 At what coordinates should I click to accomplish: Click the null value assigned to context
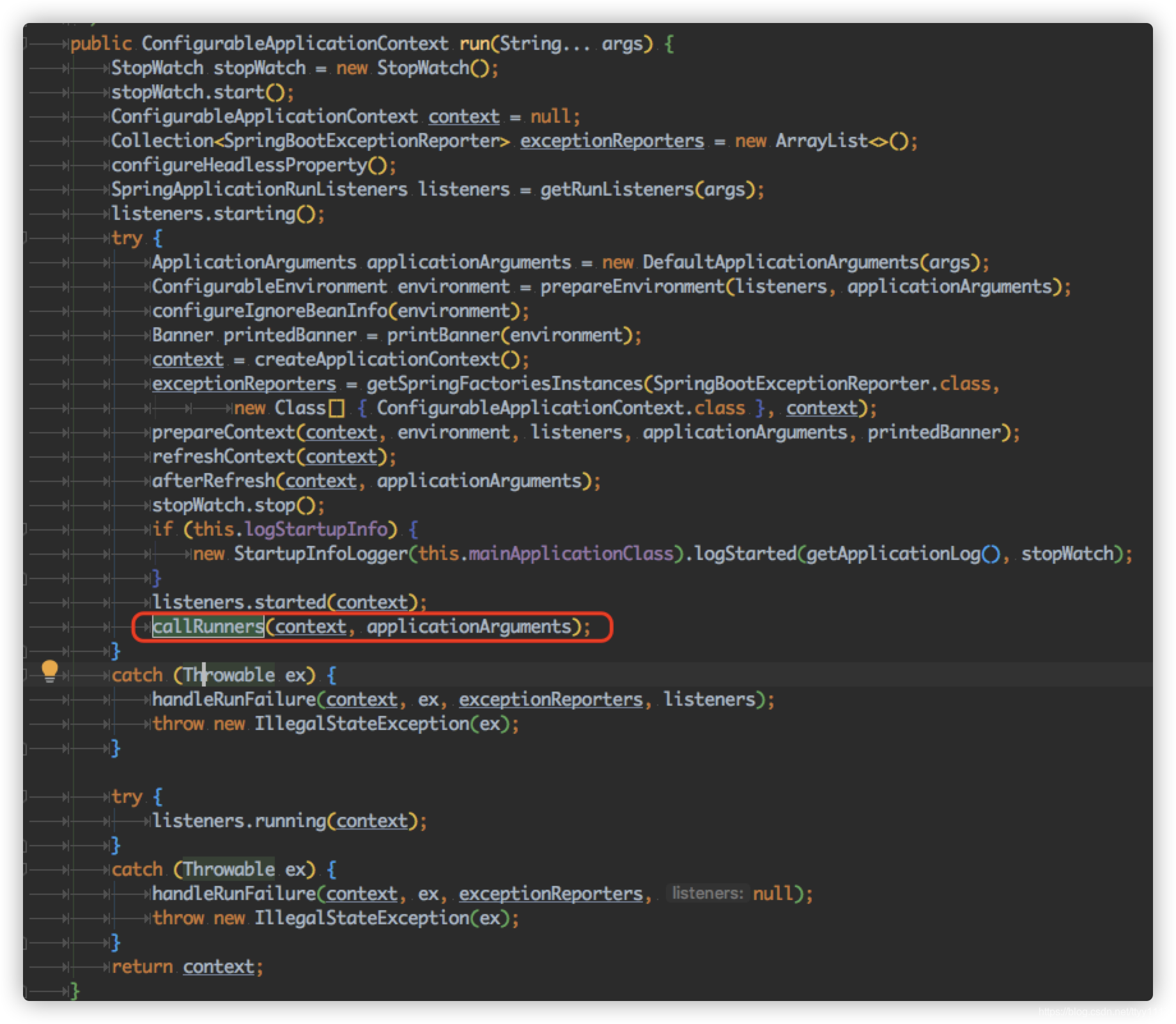click(551, 116)
